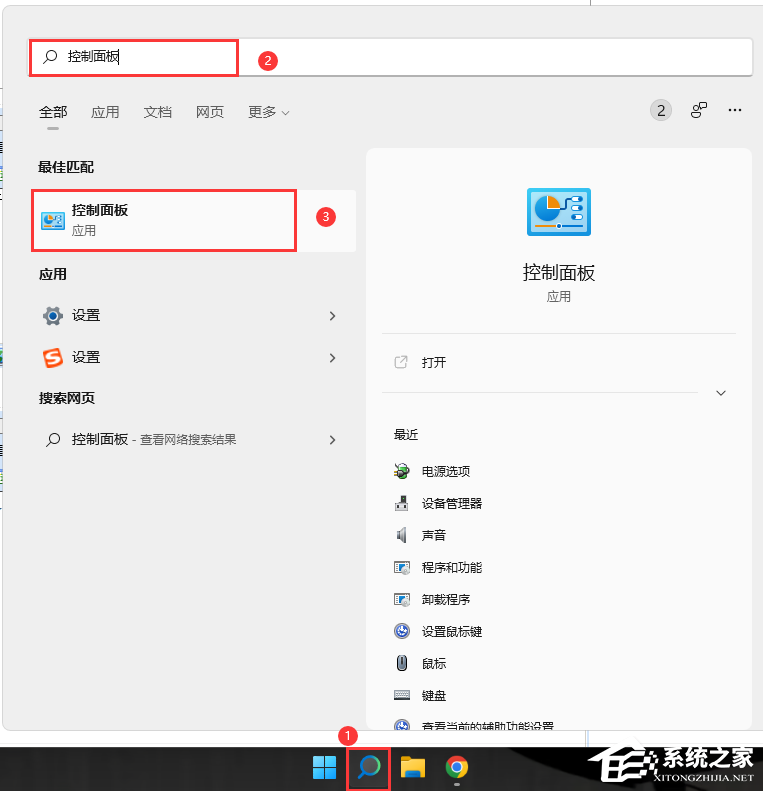Click the magnifier icon in search box
763x791 pixels.
(x=50, y=56)
